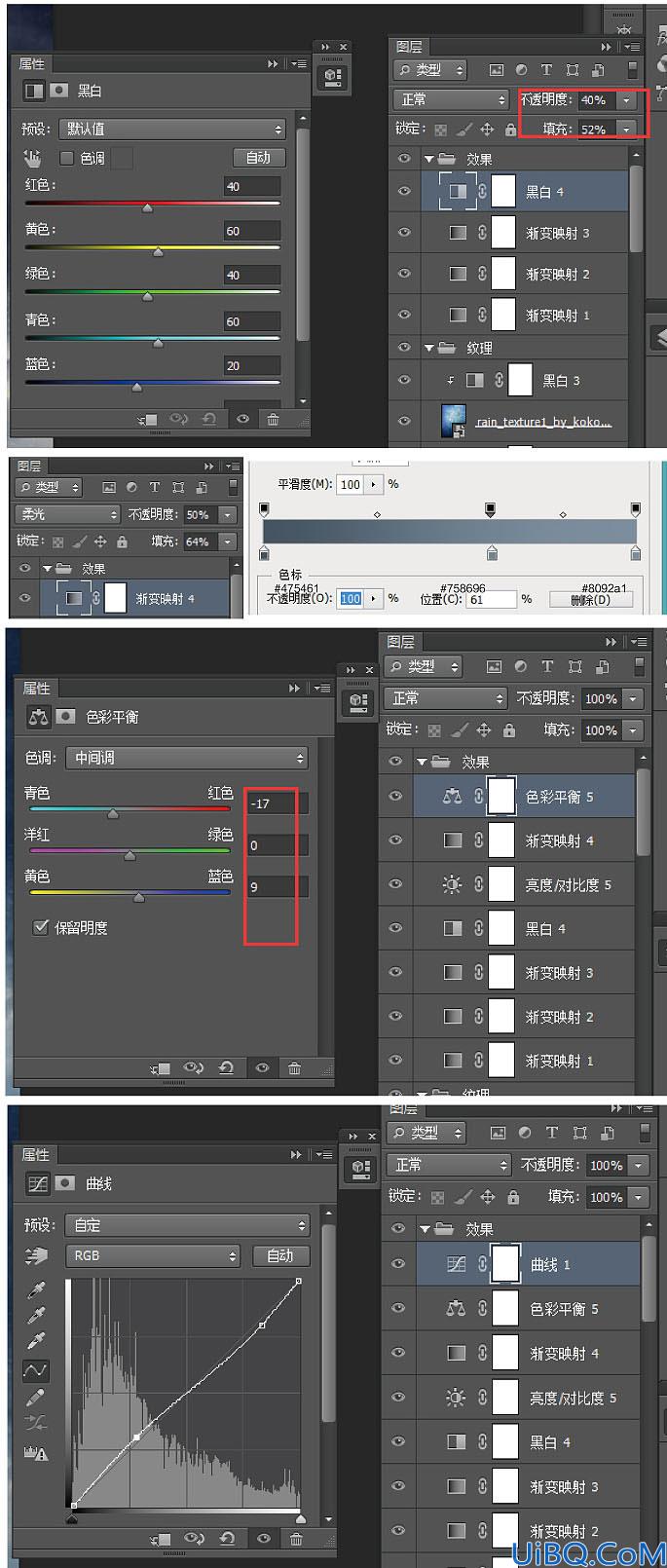Open 预设 默认值 preset dropdown
Image resolution: width=667 pixels, height=1568 pixels.
click(x=172, y=129)
